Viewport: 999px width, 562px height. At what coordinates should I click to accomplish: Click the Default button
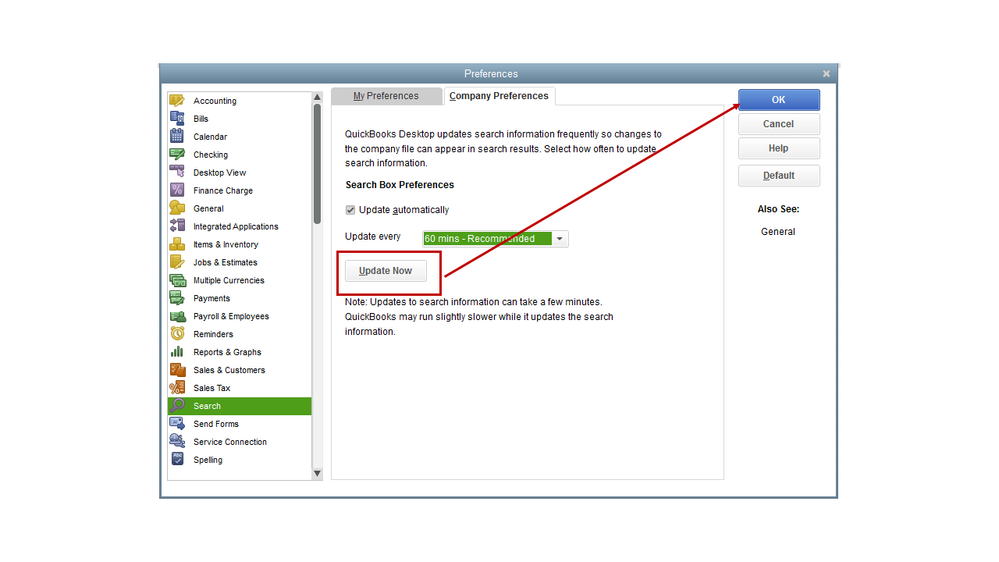tap(779, 175)
